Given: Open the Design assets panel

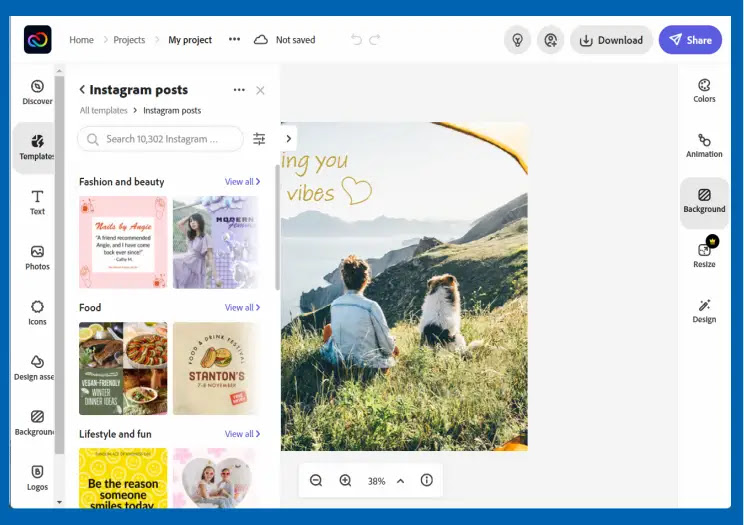Looking at the screenshot, I should [x=34, y=368].
